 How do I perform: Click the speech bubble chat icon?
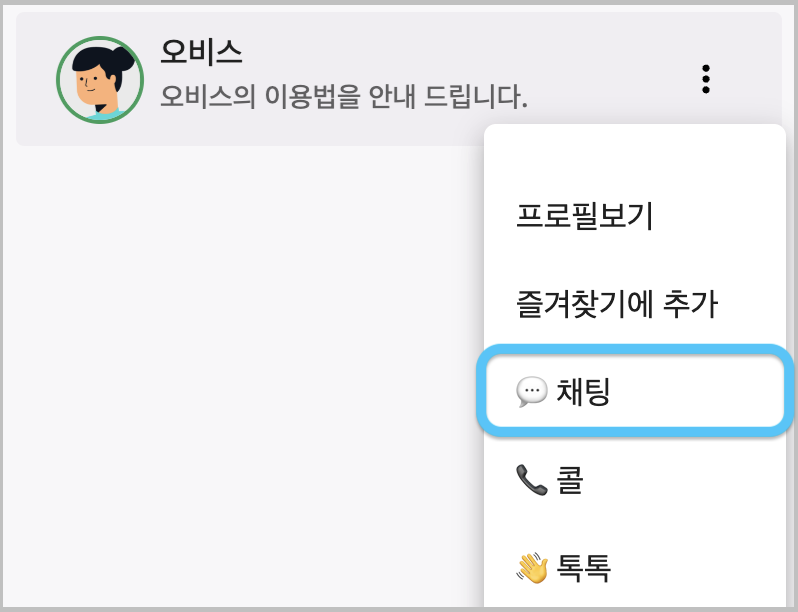531,392
